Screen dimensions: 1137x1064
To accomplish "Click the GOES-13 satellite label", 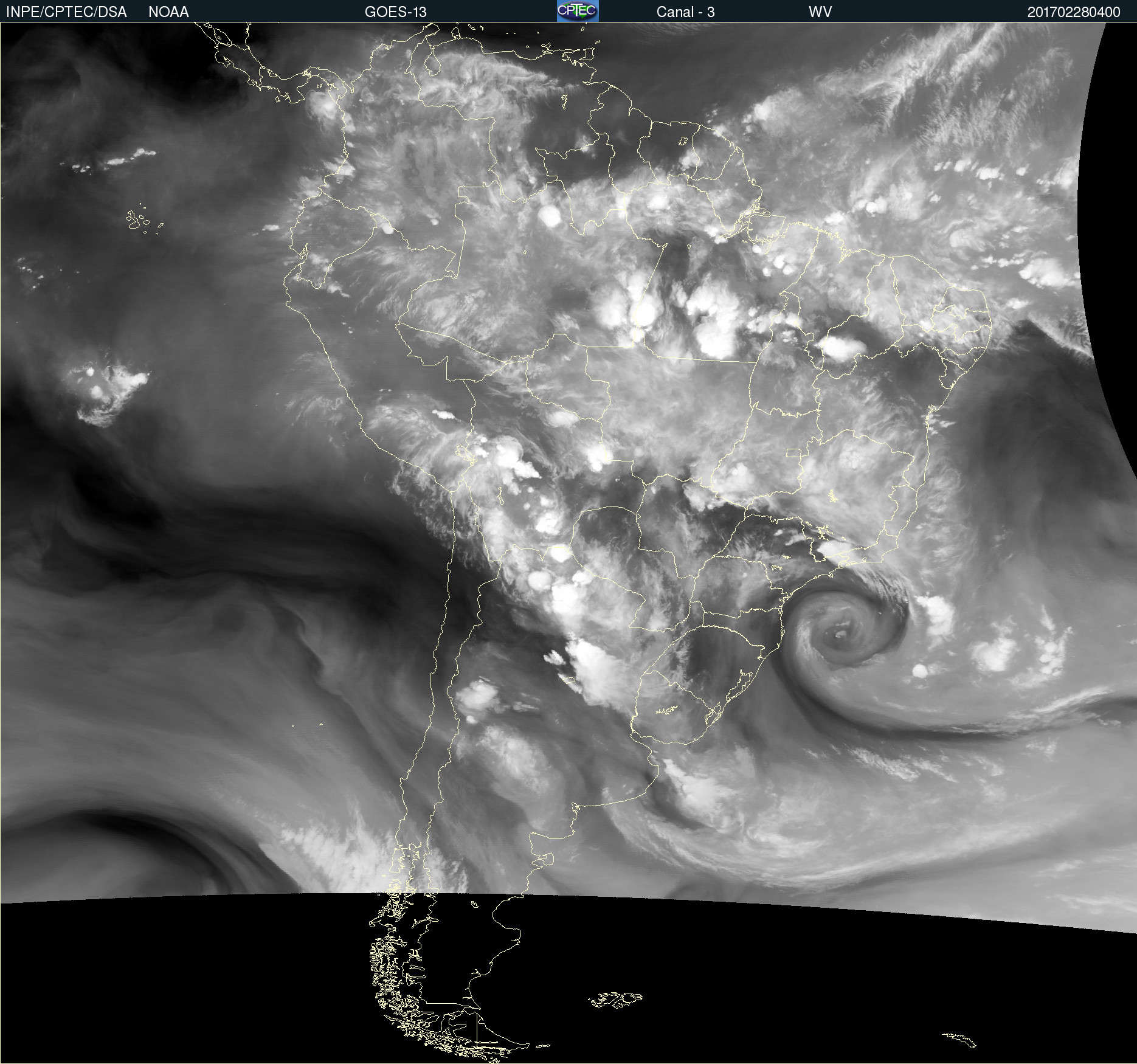I will (396, 12).
